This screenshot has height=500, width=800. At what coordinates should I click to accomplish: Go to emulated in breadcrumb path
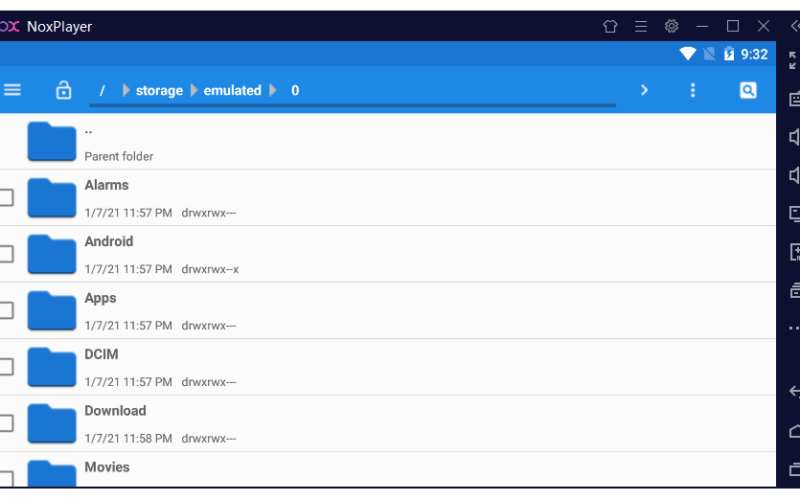pos(232,91)
